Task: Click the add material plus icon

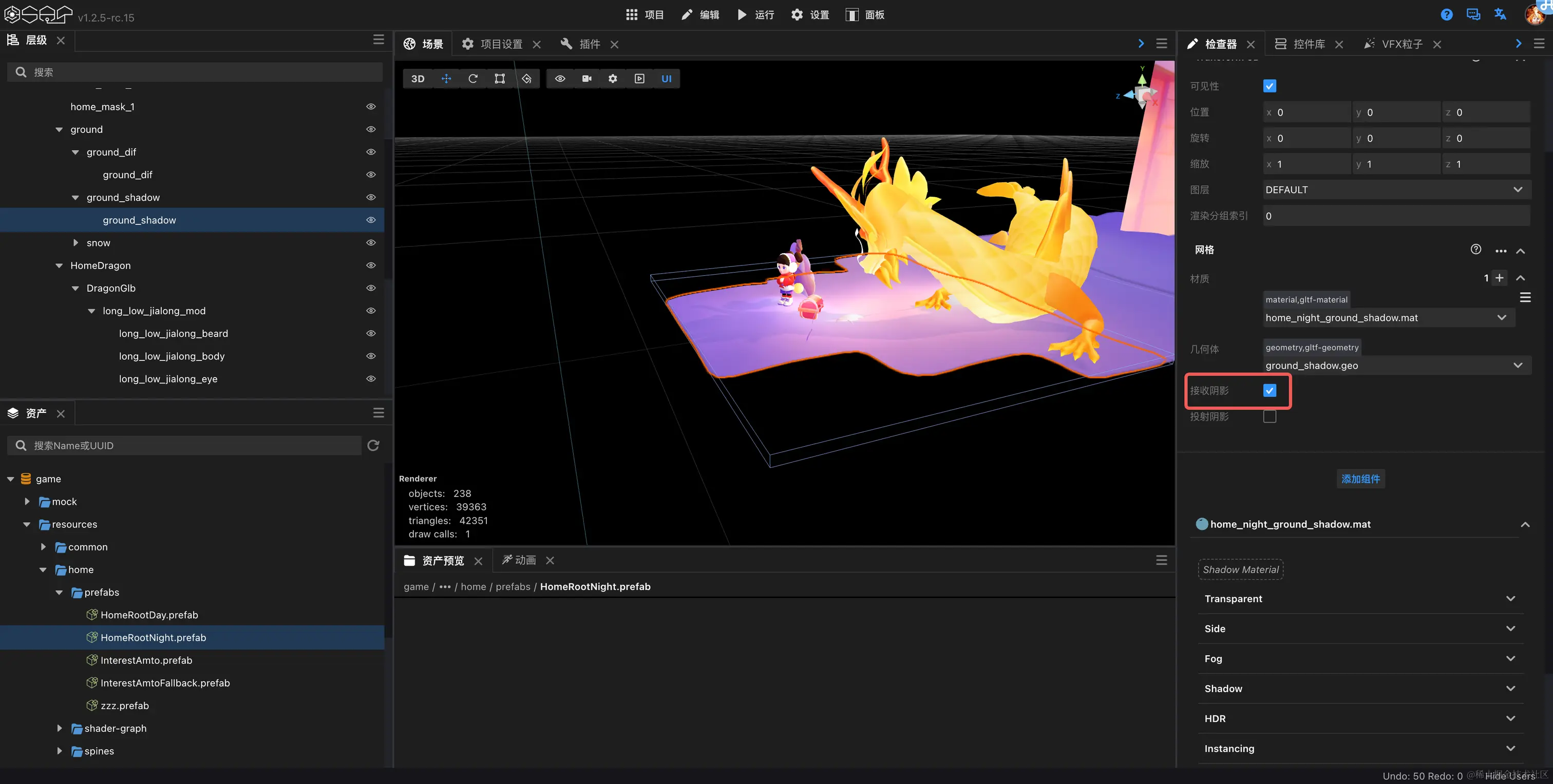Action: (x=1500, y=278)
